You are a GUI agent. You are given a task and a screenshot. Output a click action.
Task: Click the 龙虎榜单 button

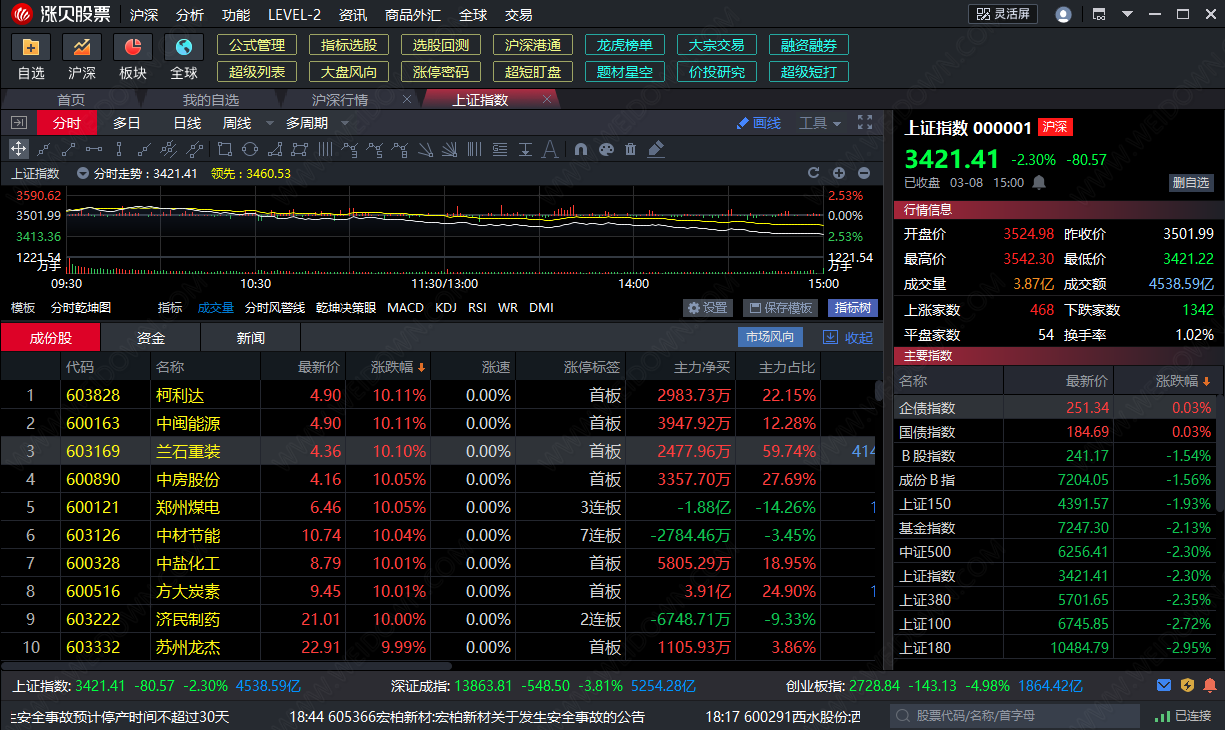[624, 45]
